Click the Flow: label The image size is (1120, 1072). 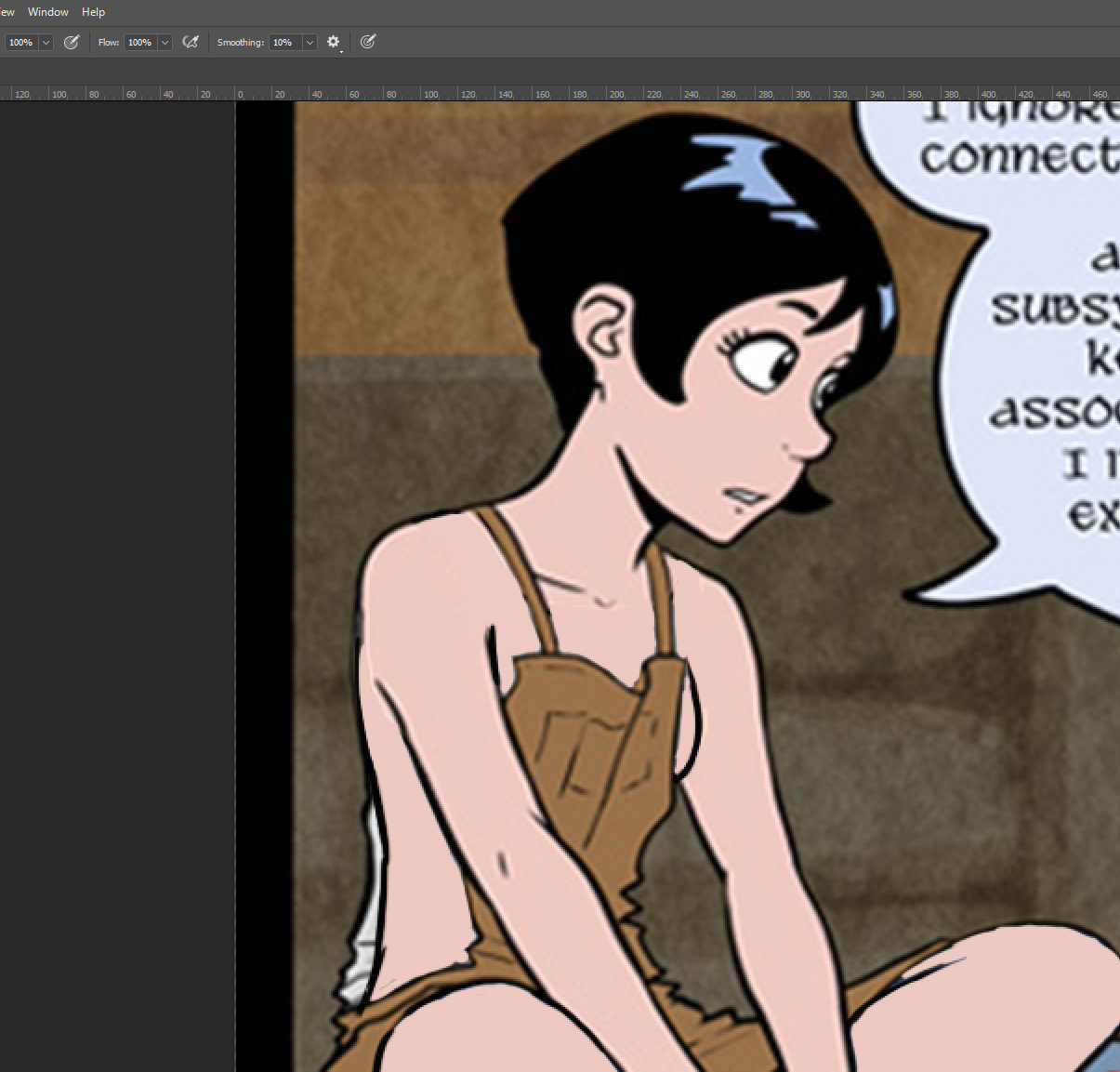(x=109, y=43)
